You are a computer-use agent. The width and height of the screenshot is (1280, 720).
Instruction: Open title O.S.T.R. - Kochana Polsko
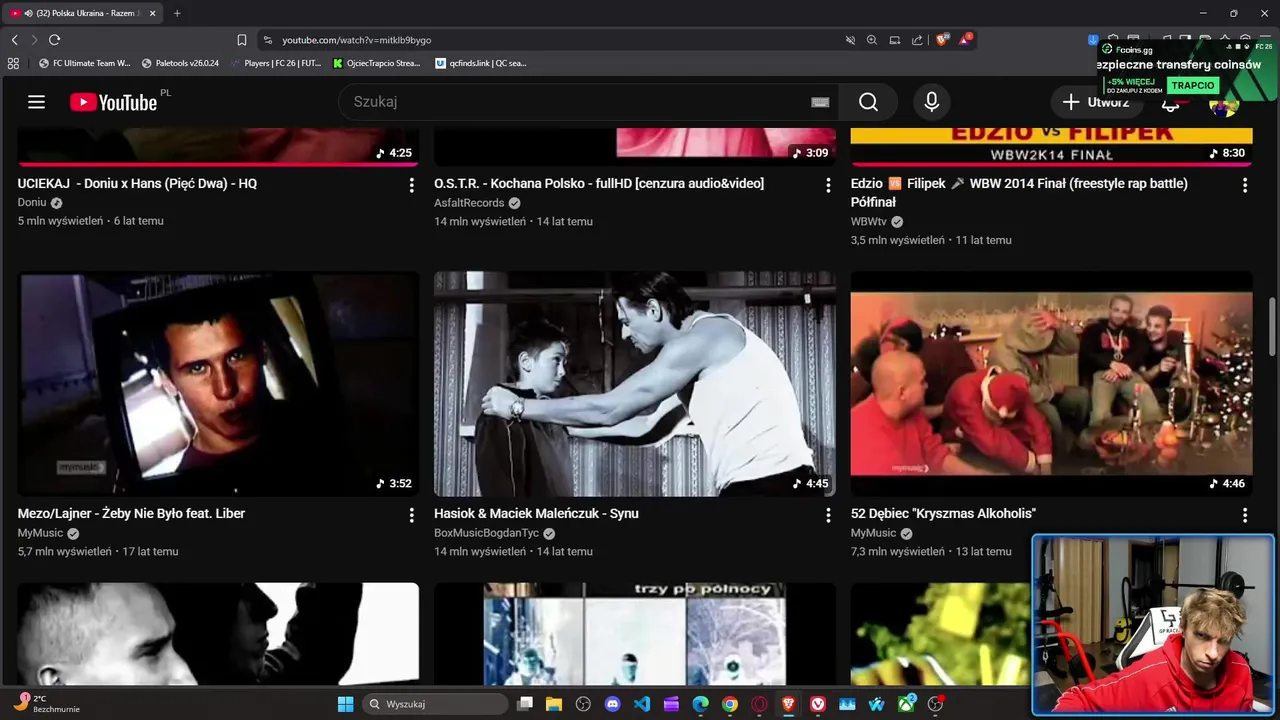point(599,184)
